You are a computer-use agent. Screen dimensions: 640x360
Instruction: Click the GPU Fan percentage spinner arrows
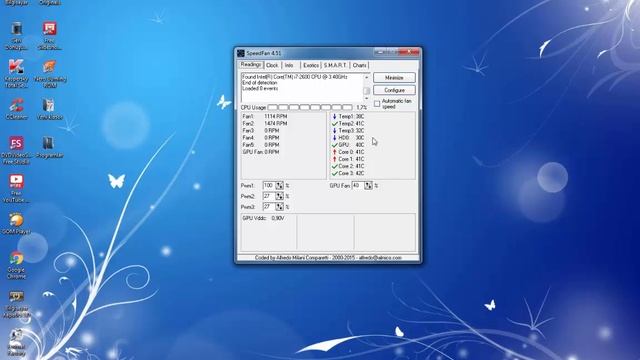[368, 186]
